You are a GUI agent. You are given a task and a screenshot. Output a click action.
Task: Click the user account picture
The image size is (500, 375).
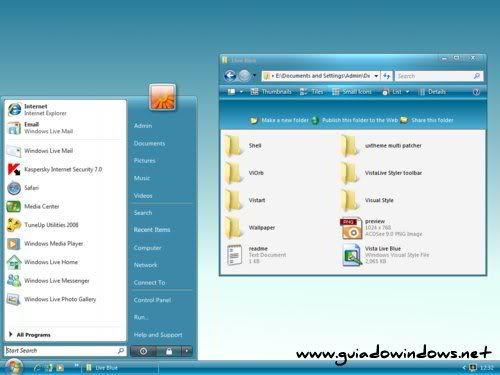tap(162, 97)
